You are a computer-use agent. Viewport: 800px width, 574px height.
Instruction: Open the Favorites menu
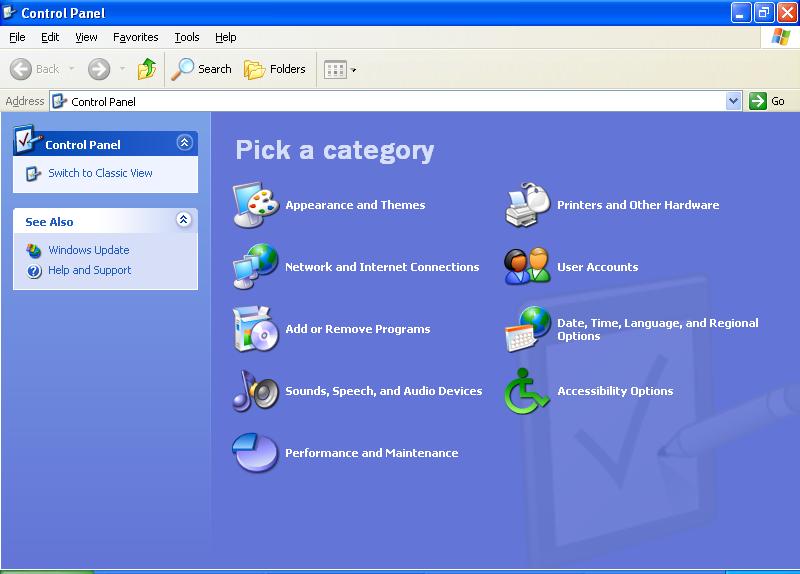click(136, 37)
